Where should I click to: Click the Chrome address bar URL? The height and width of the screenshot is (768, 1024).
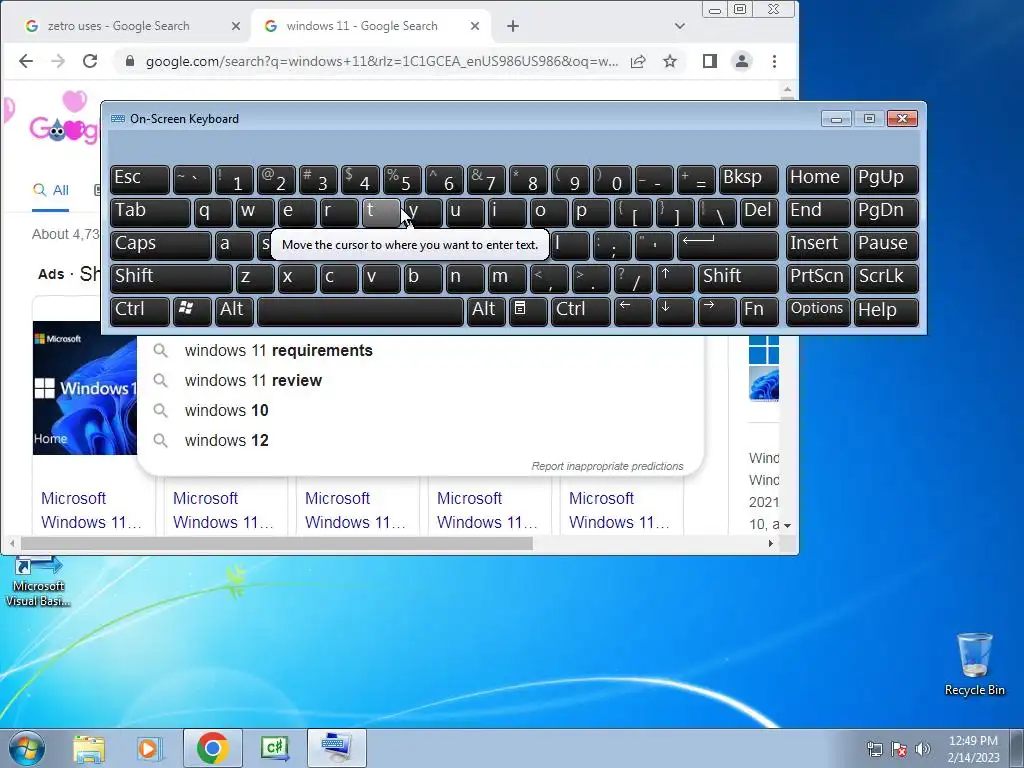point(382,61)
